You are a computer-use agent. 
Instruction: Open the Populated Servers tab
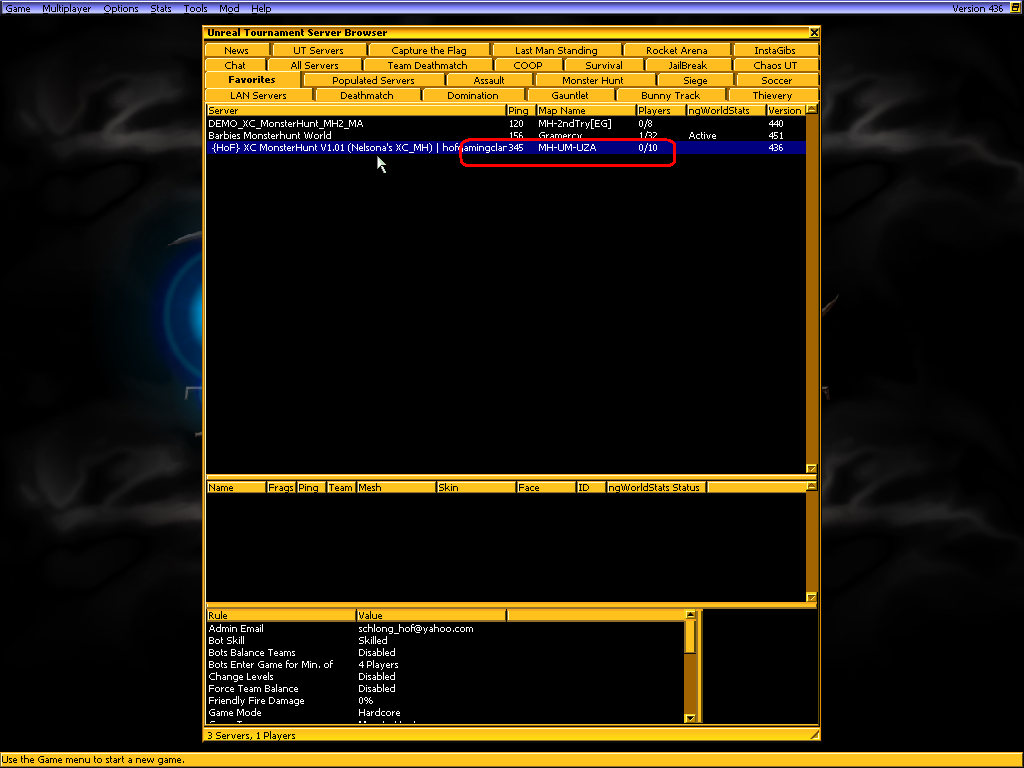[x=373, y=80]
